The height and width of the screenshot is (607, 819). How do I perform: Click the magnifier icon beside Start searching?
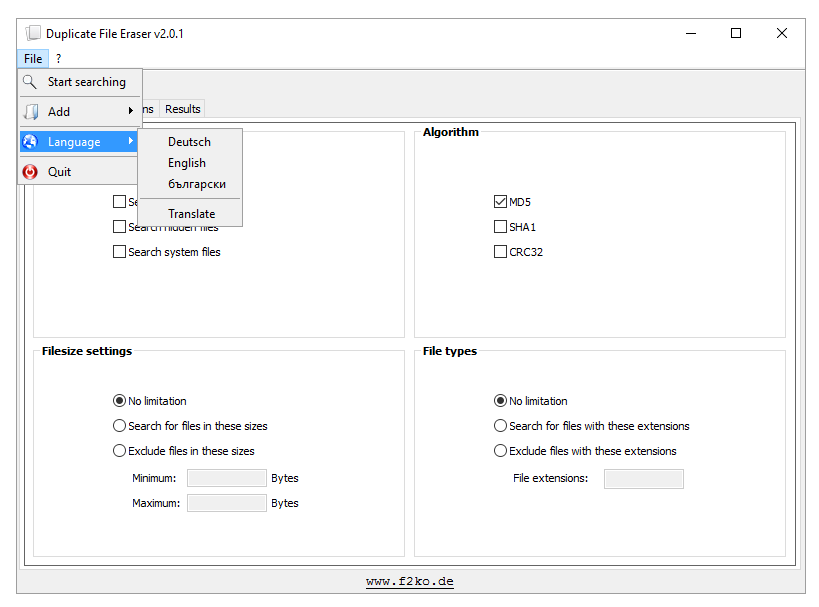click(x=30, y=82)
